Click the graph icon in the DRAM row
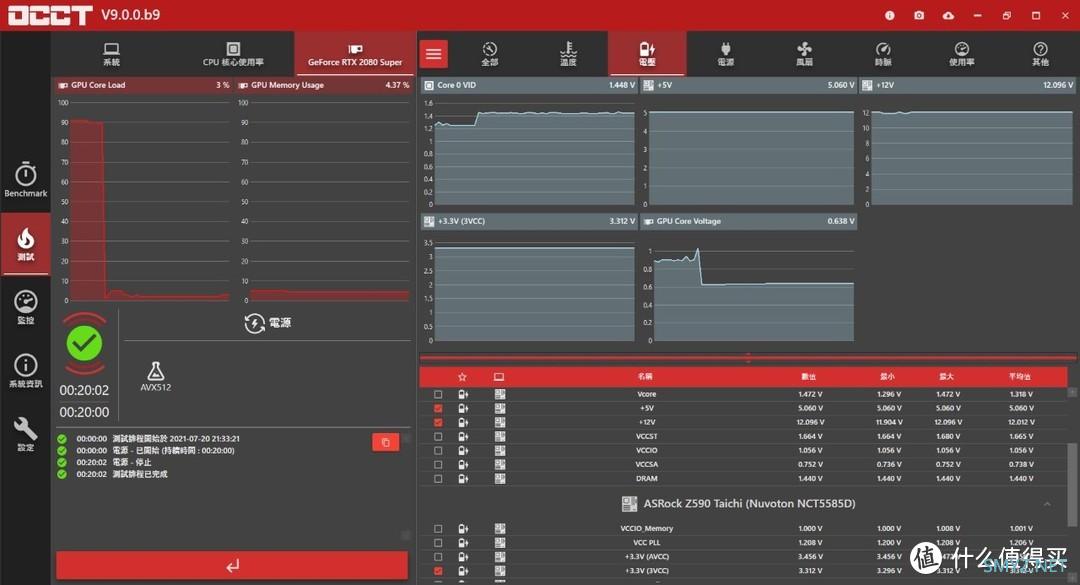 coord(500,478)
